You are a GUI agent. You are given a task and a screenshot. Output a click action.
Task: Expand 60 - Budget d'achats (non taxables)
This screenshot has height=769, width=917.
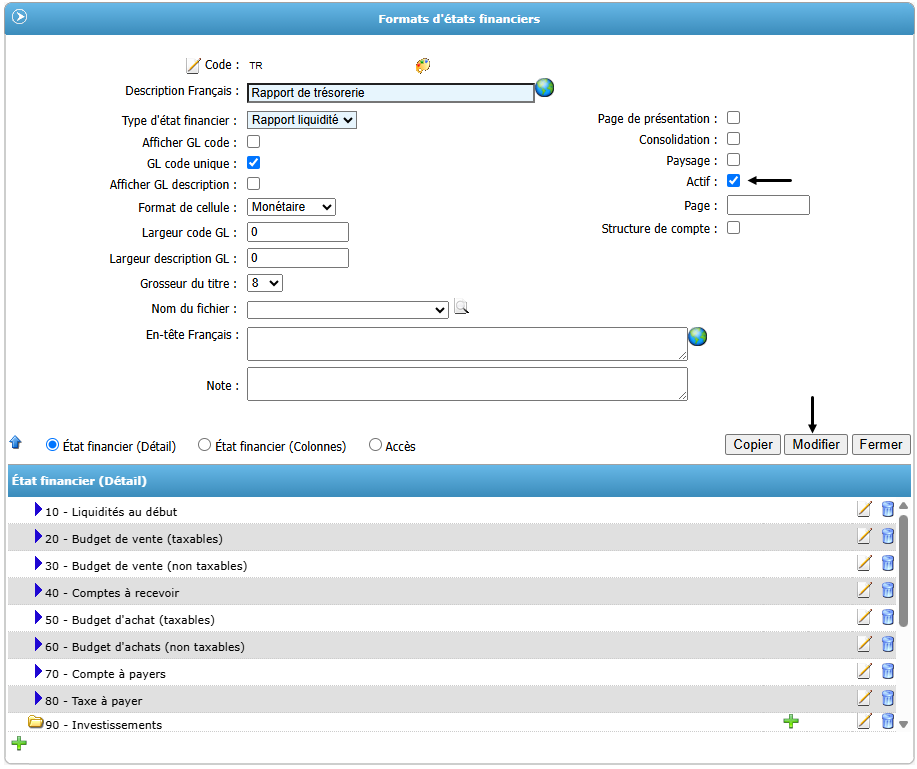(38, 644)
